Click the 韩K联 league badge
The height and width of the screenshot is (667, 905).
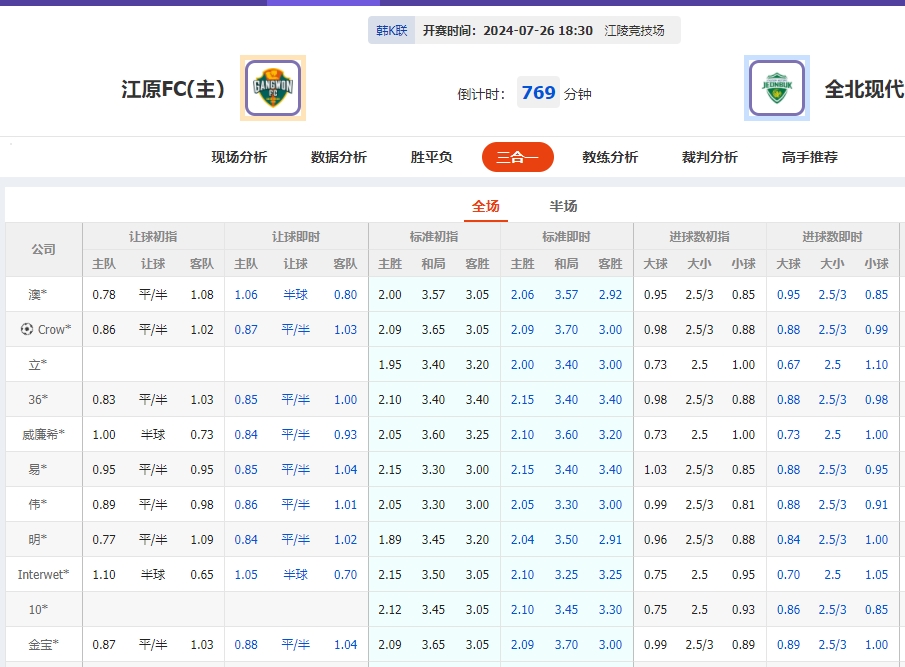click(x=390, y=30)
